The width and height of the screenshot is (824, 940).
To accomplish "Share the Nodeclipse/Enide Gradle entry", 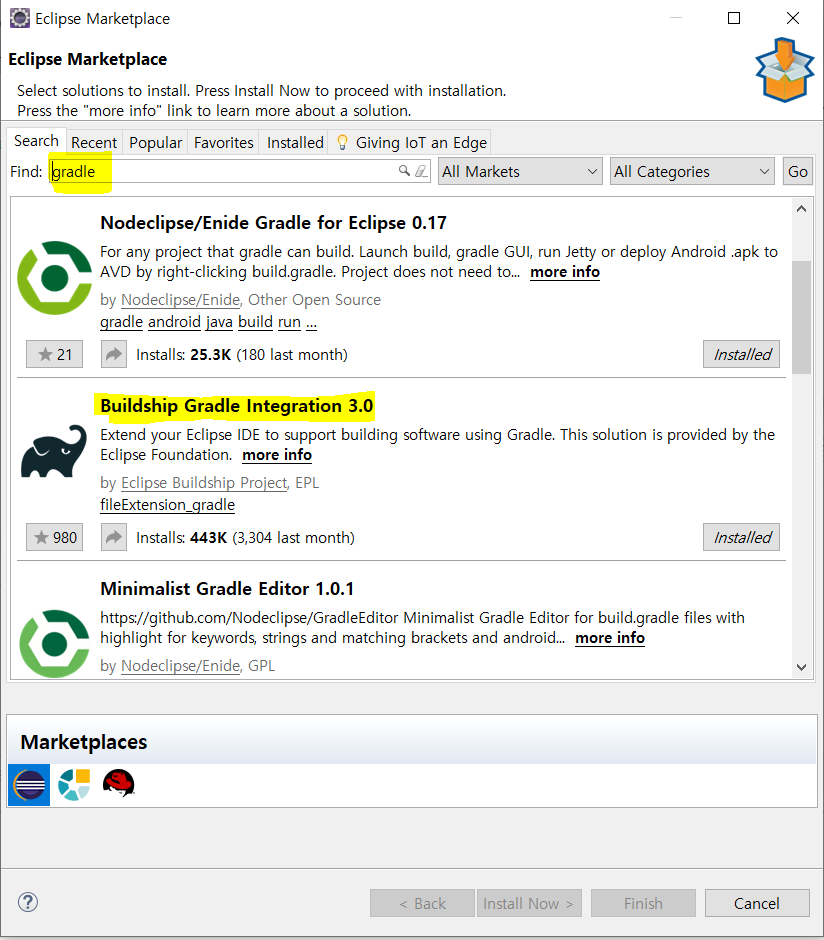I will (x=114, y=354).
